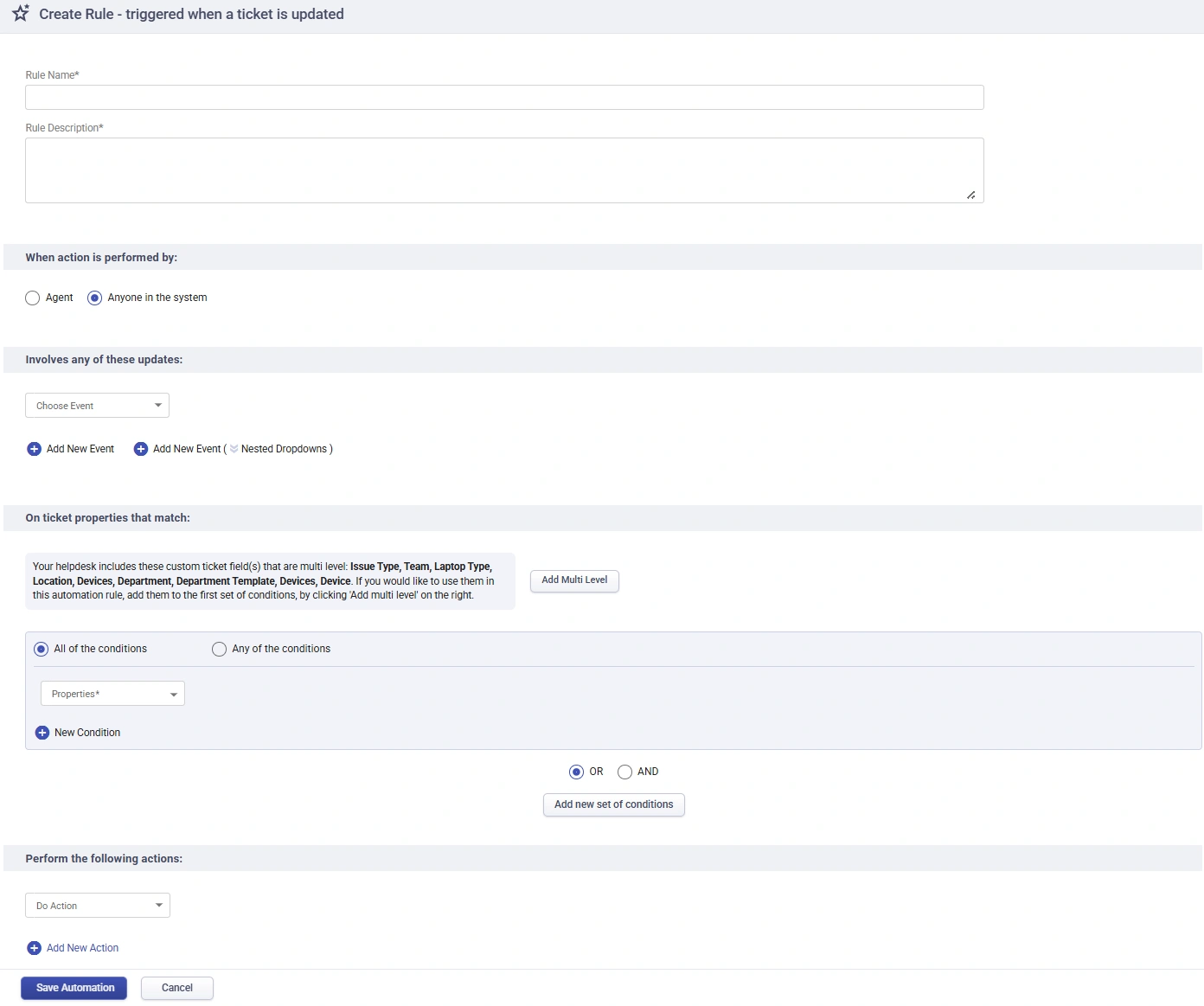
Task: Click Add new set of conditions
Action: tap(613, 804)
